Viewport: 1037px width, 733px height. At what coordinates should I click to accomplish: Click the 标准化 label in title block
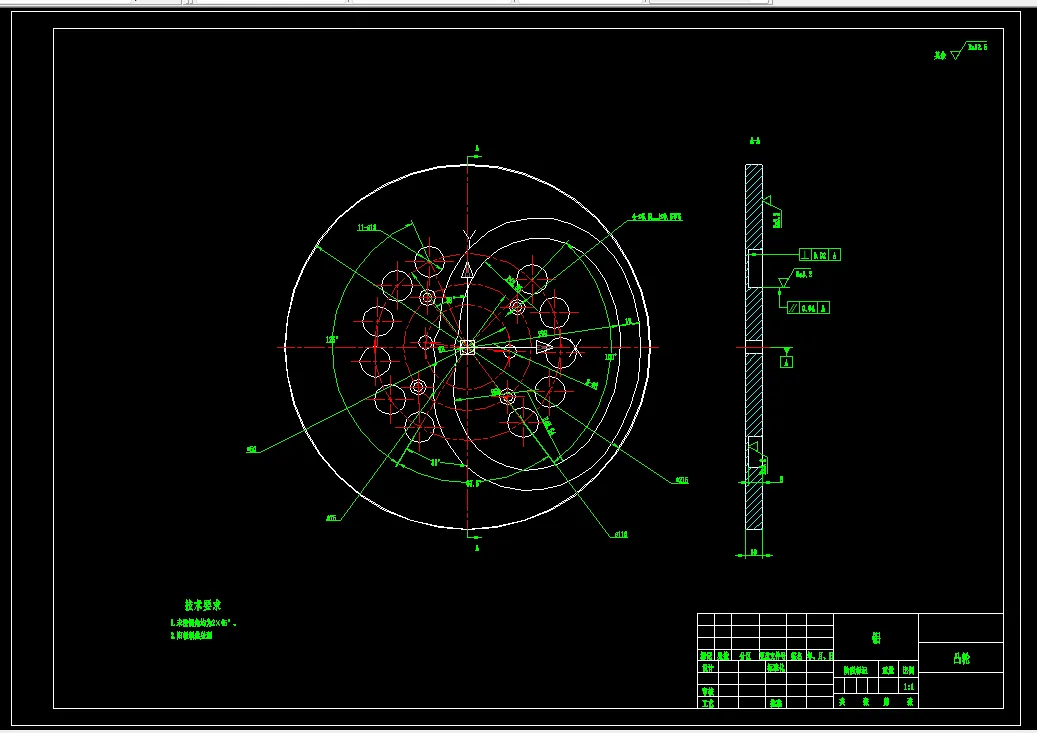pos(776,668)
